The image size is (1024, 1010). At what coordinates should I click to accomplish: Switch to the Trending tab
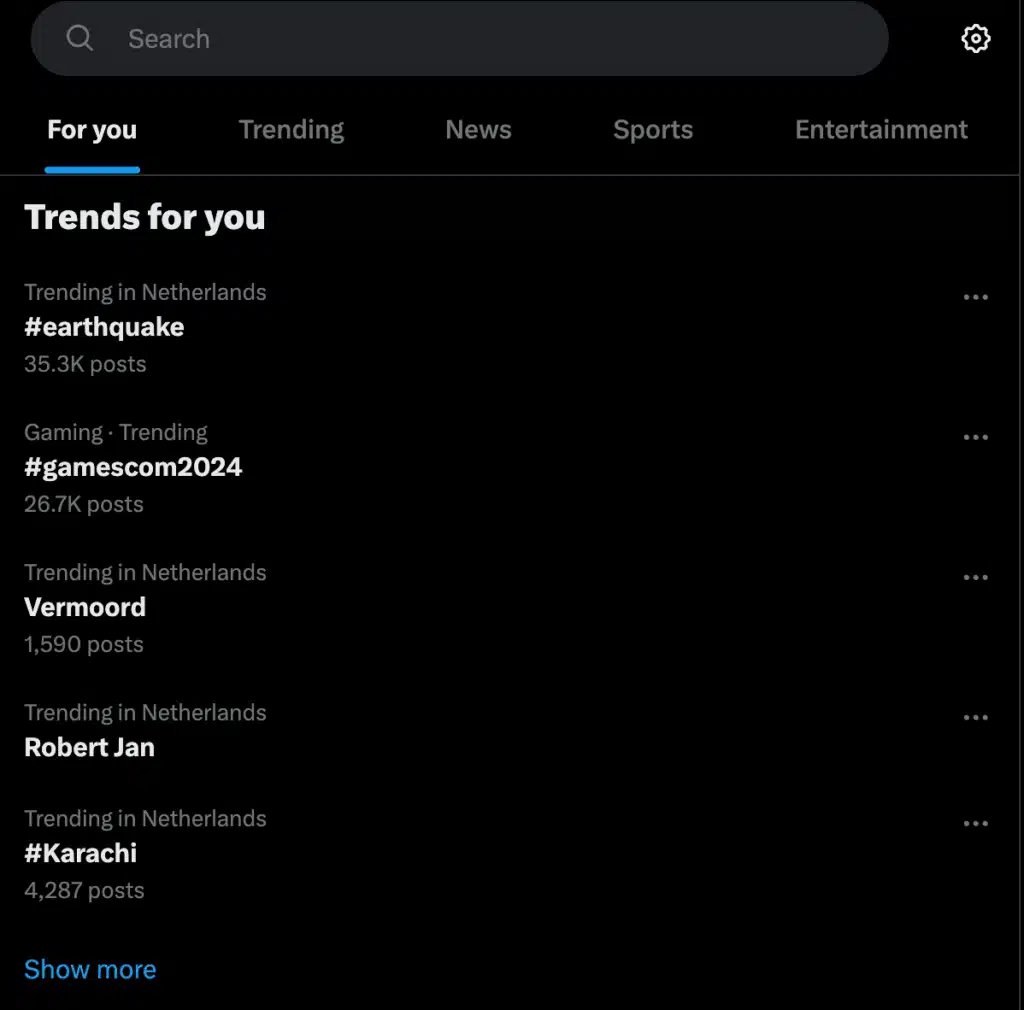point(291,129)
